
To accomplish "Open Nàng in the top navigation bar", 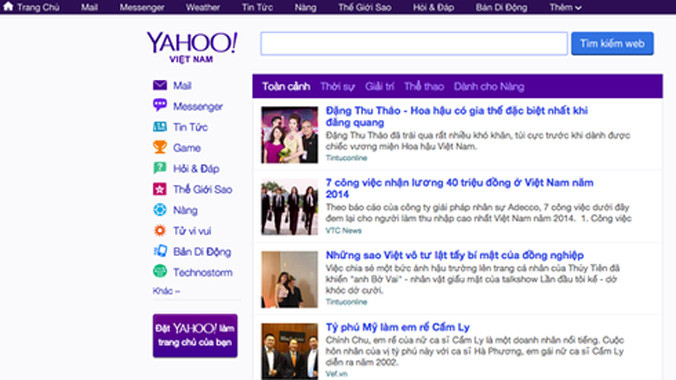I will [x=305, y=7].
